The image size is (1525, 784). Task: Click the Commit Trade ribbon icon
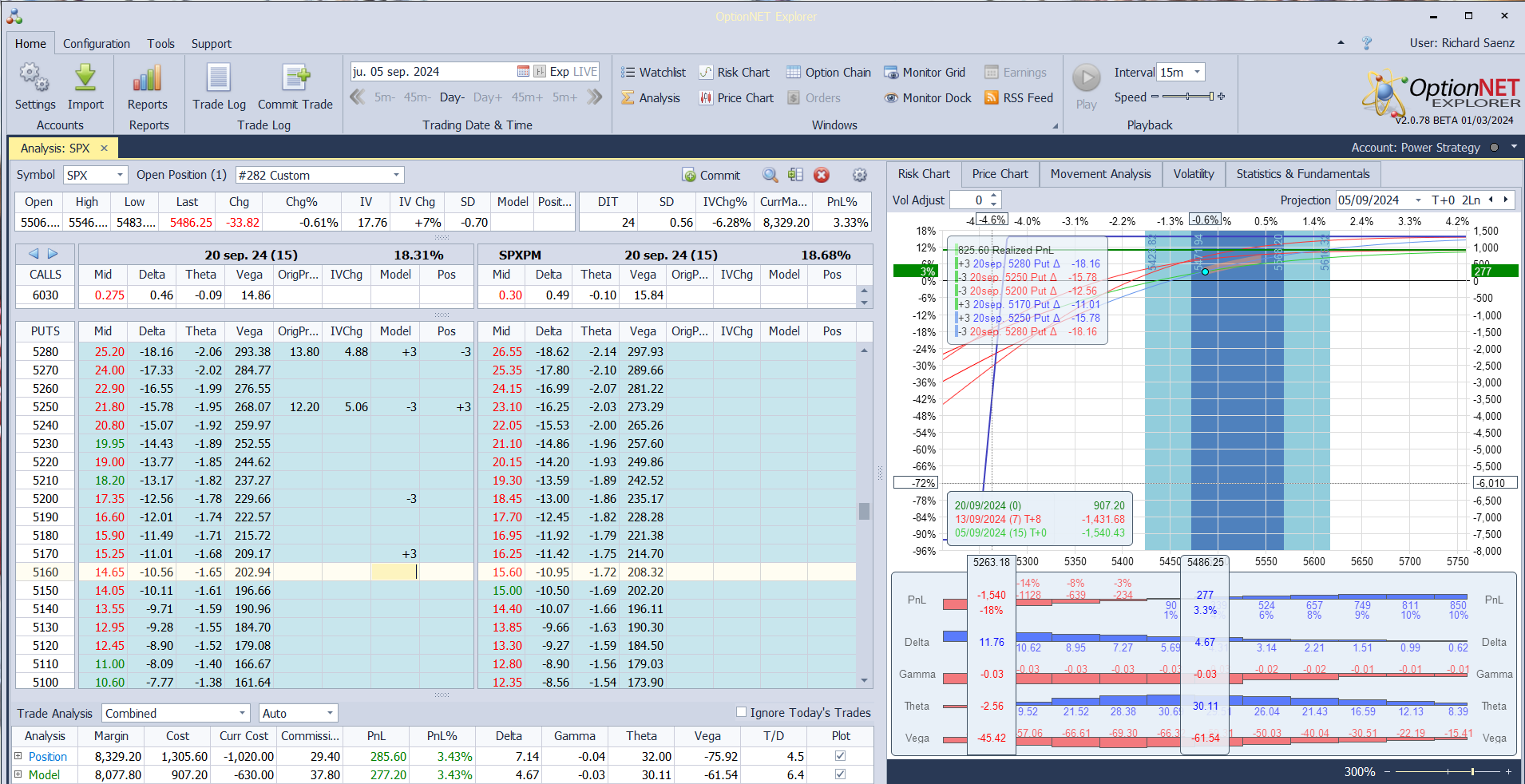(x=295, y=78)
